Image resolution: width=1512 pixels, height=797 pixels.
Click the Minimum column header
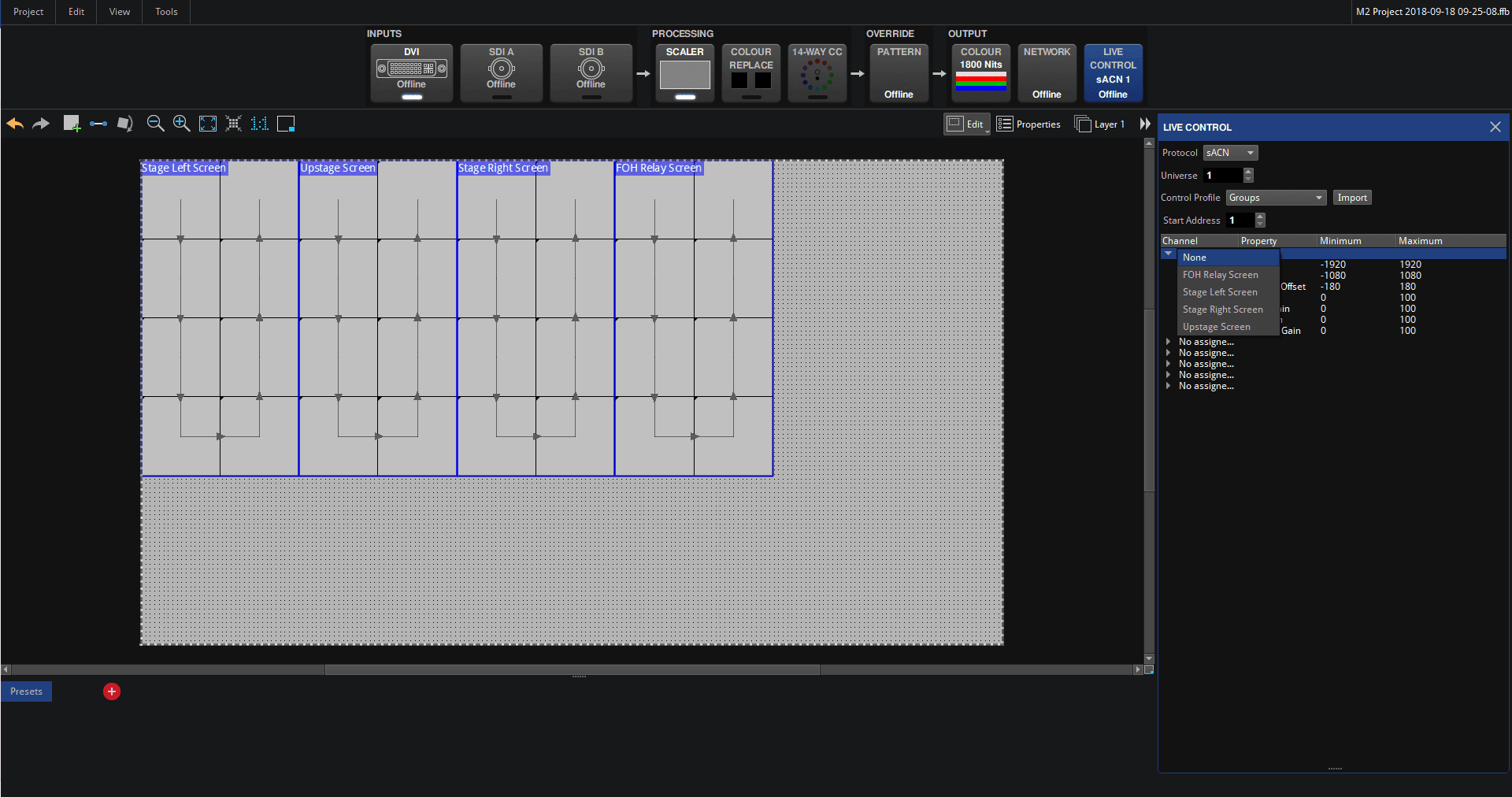pos(1357,241)
